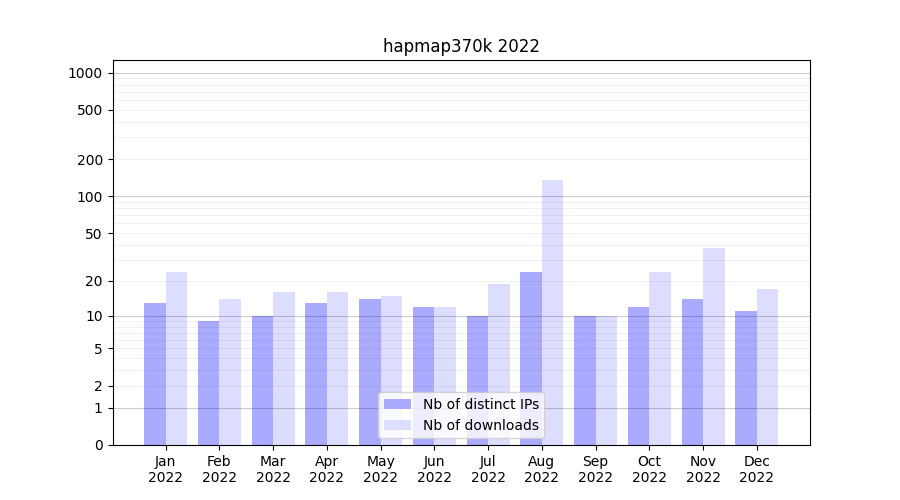This screenshot has width=900, height=500.
Task: Click the 'Nb of distinct IPs' legend color swatch
Action: (397, 404)
